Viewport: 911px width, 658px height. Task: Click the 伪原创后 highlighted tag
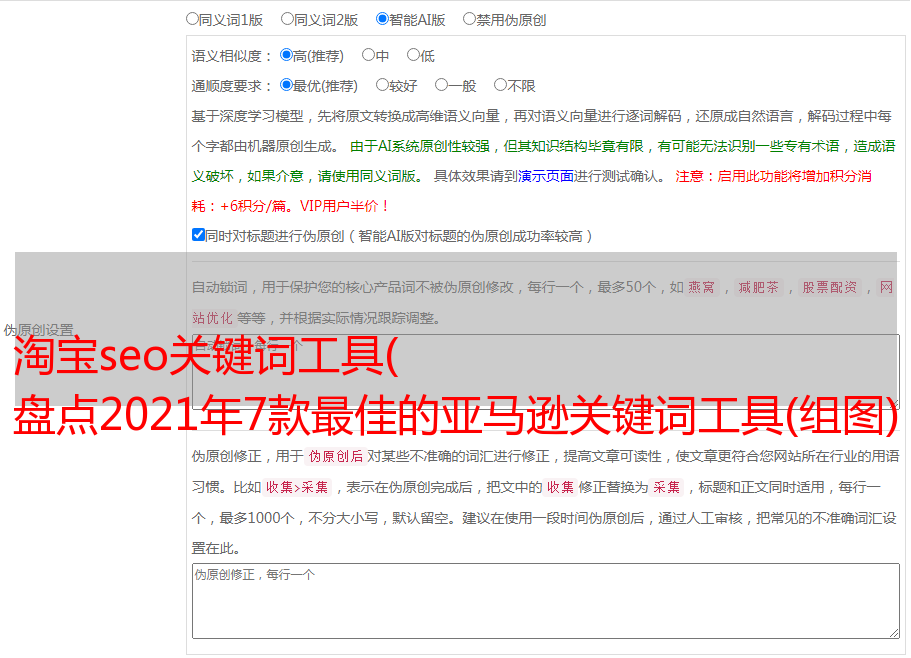click(336, 456)
